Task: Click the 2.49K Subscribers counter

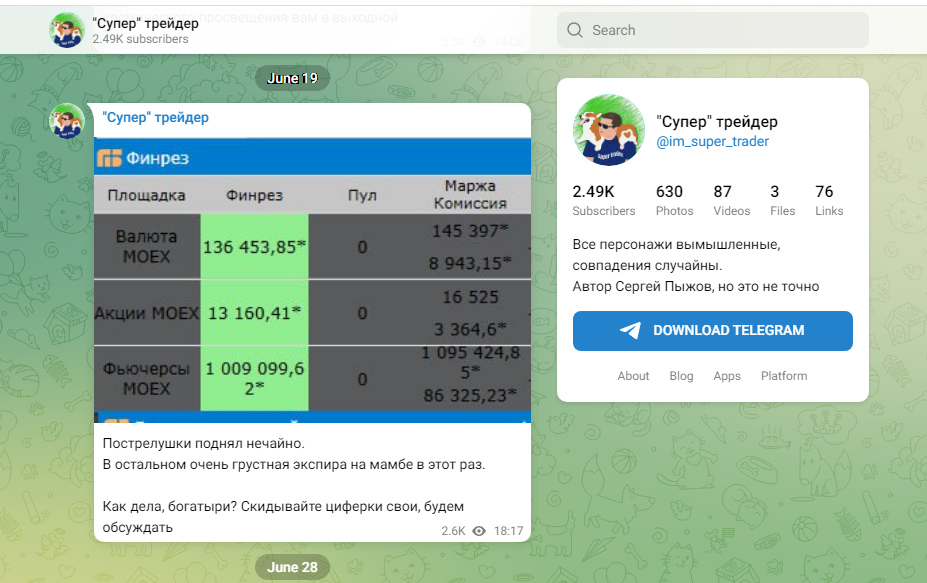Action: [604, 200]
